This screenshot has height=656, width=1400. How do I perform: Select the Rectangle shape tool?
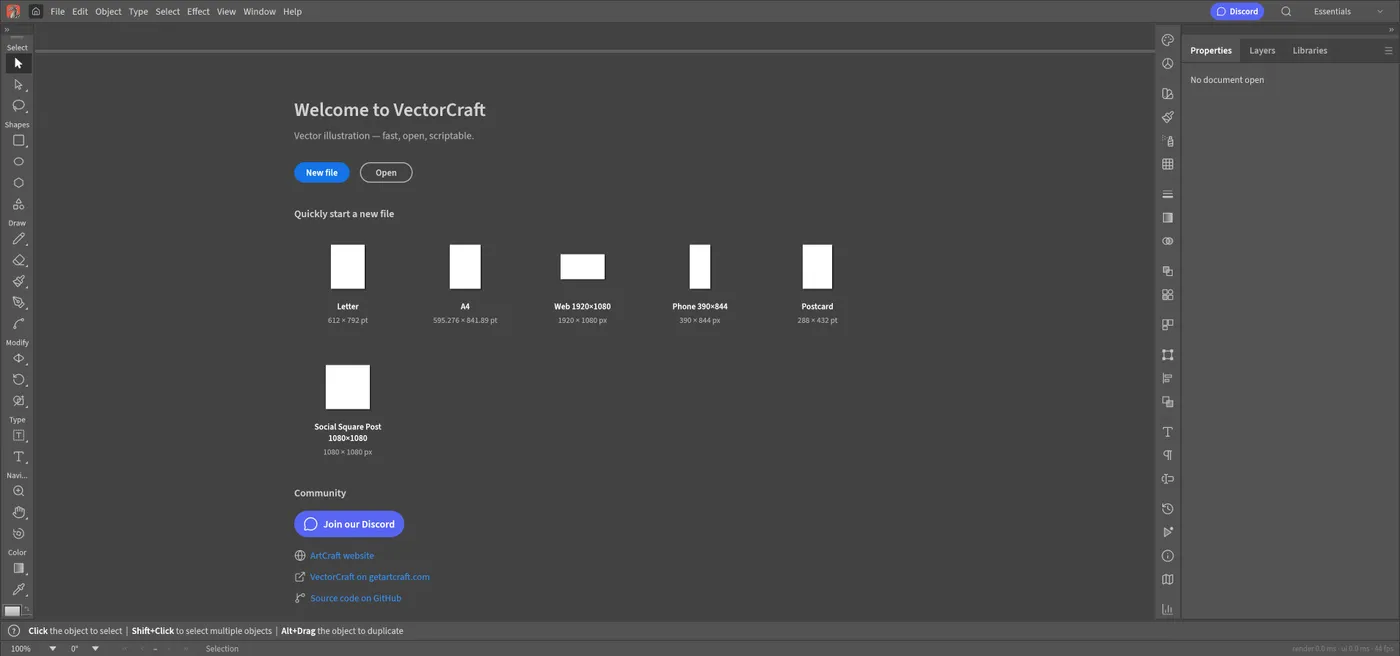click(x=18, y=141)
